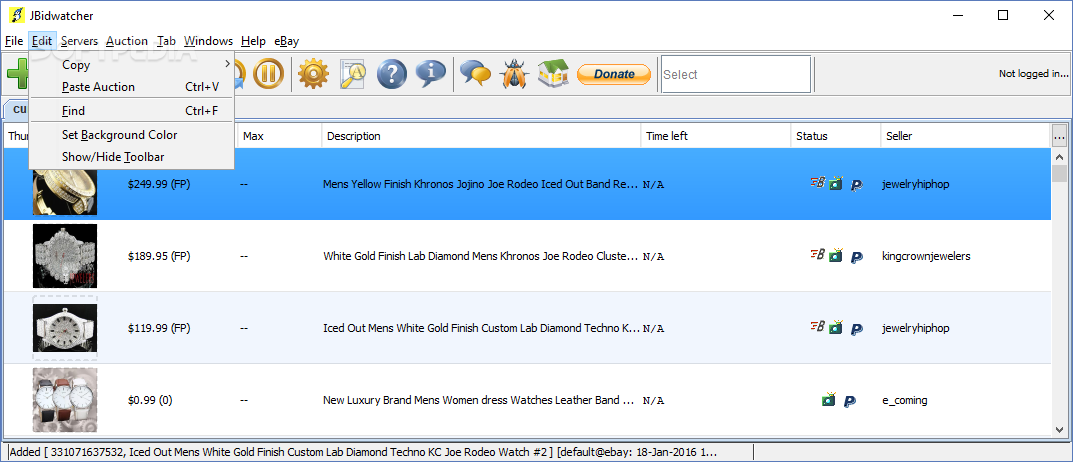Screen dimensions: 1073x462
Task: Close the open Edit menu
Action: (42, 41)
